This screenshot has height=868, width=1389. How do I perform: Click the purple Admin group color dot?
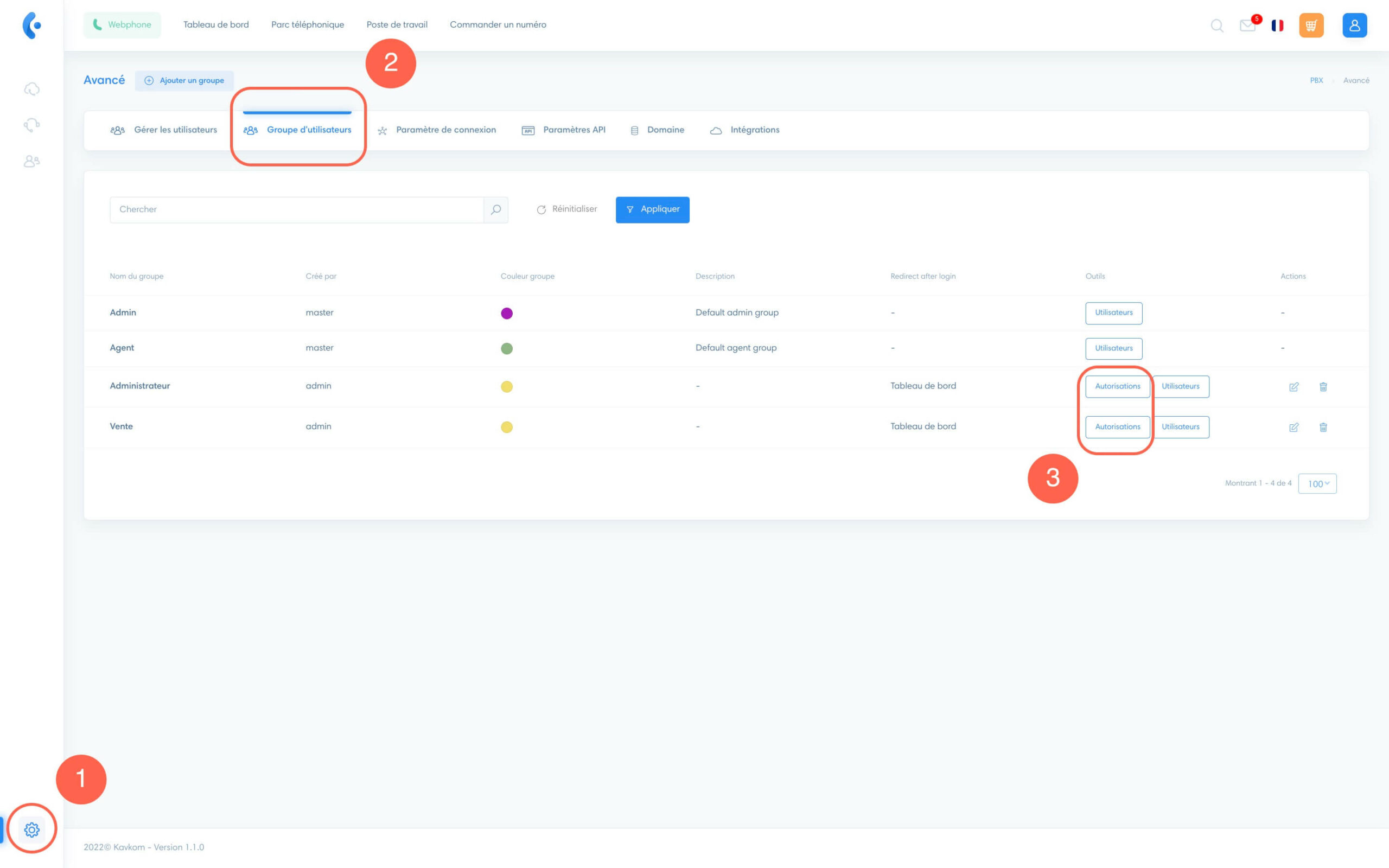pyautogui.click(x=507, y=314)
